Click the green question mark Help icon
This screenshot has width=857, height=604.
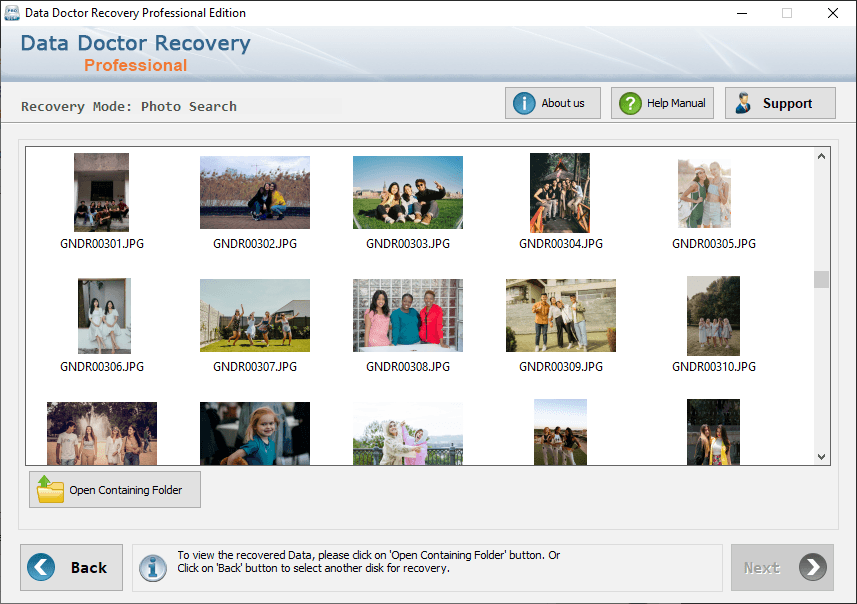[x=630, y=103]
